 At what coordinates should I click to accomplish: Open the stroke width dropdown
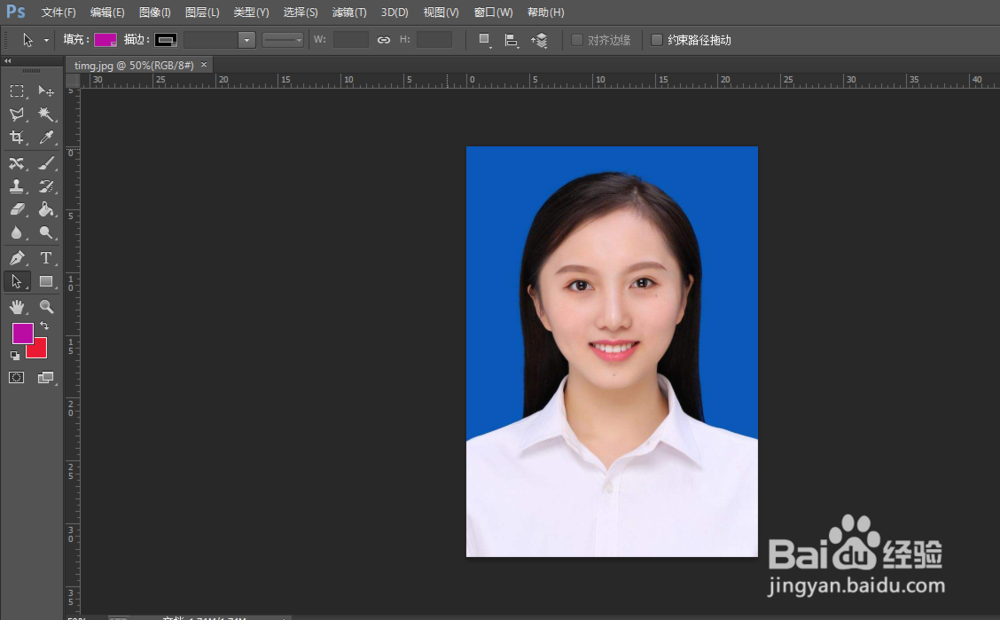(x=246, y=40)
